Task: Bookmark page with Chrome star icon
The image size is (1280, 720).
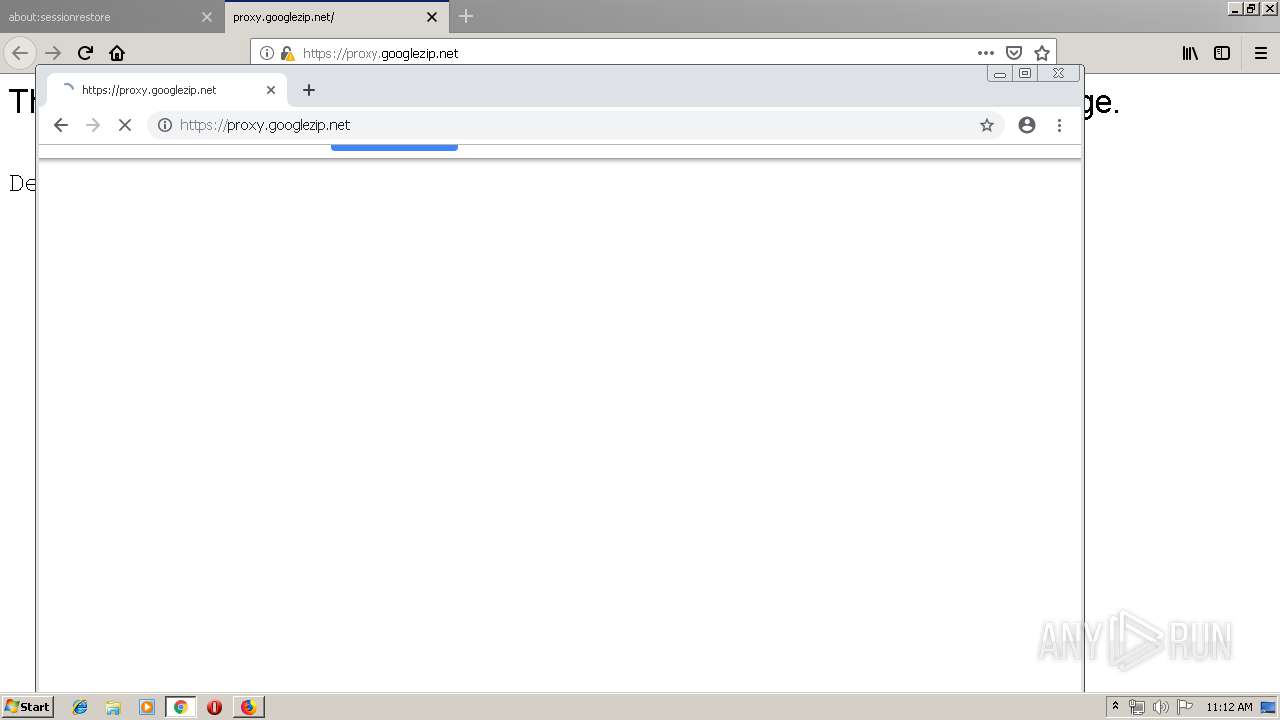Action: pyautogui.click(x=987, y=125)
